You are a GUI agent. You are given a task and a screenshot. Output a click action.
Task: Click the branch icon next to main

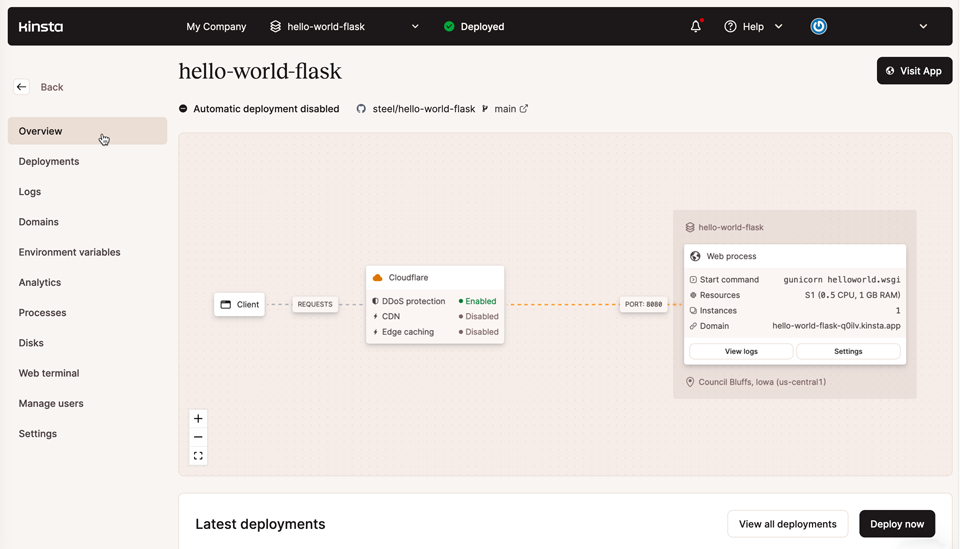click(485, 109)
